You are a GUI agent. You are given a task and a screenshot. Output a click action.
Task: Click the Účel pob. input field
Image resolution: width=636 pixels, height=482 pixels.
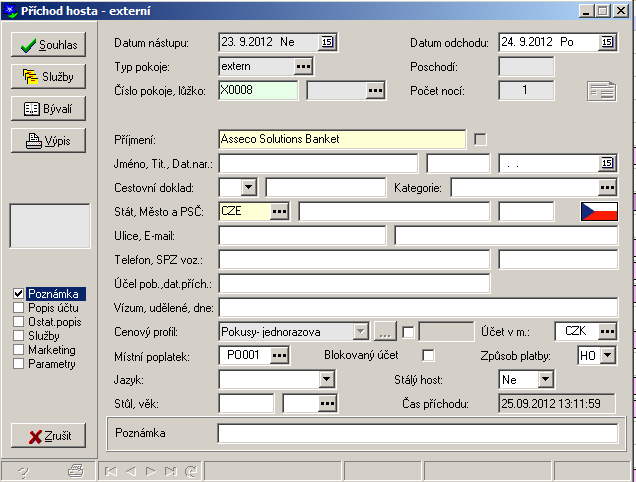click(x=354, y=284)
